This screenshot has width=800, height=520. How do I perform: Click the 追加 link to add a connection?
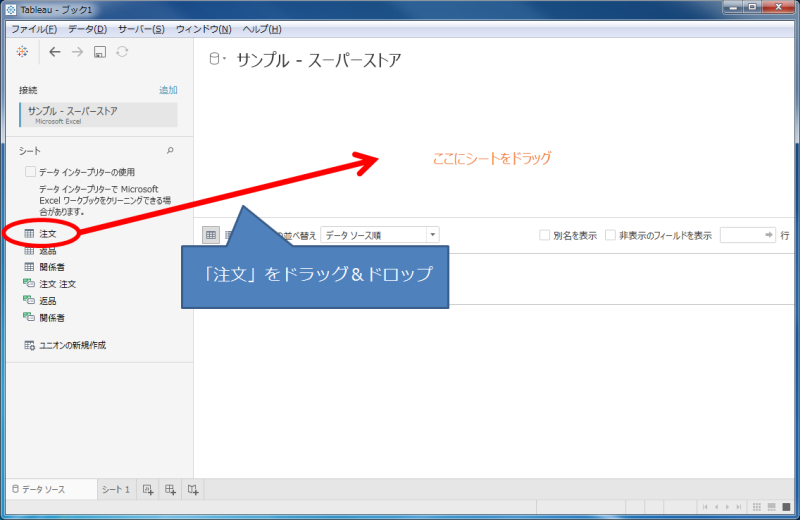[x=168, y=90]
